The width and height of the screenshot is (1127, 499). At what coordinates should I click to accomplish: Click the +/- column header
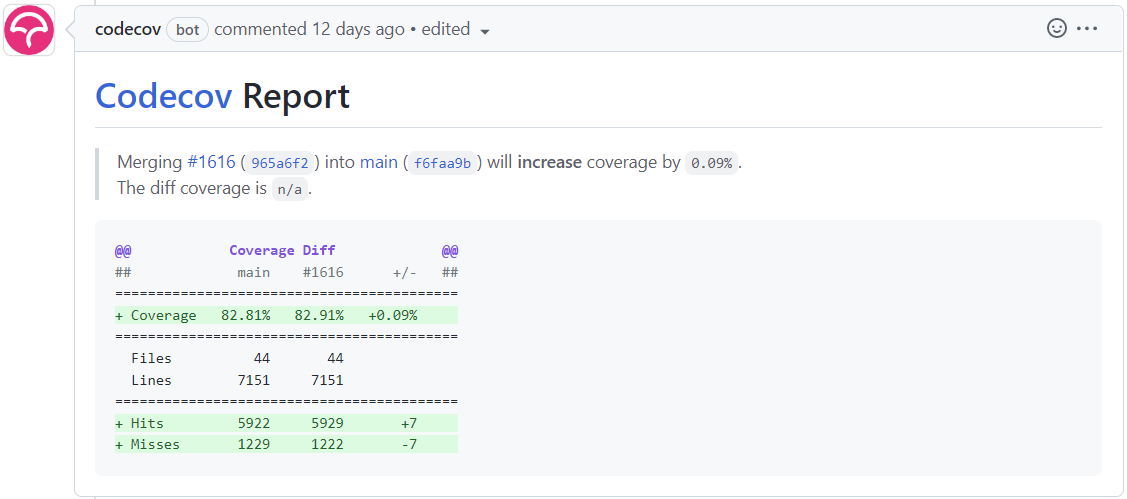coord(405,273)
